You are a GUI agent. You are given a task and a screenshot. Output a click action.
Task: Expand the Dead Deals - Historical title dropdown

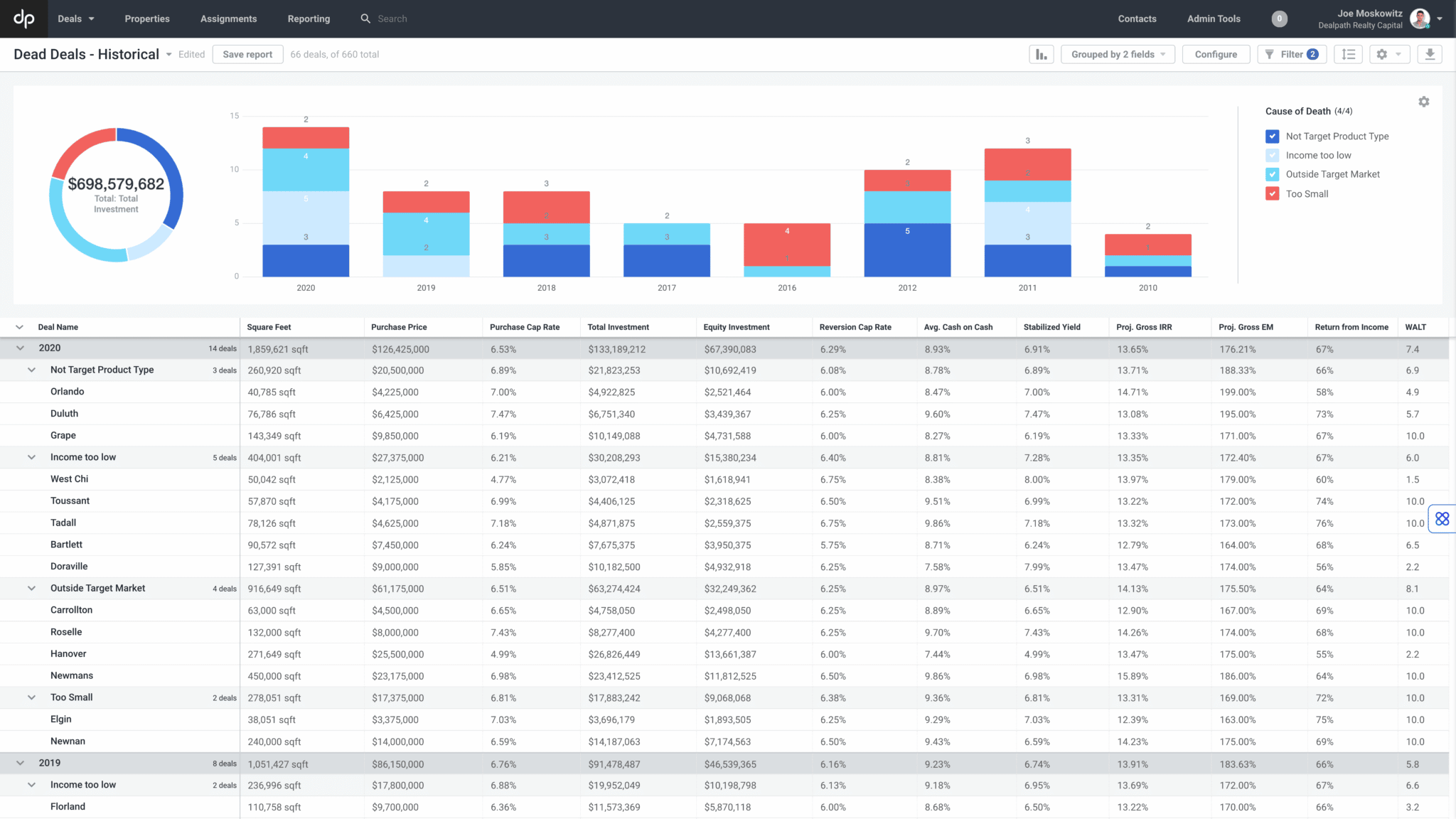point(168,54)
